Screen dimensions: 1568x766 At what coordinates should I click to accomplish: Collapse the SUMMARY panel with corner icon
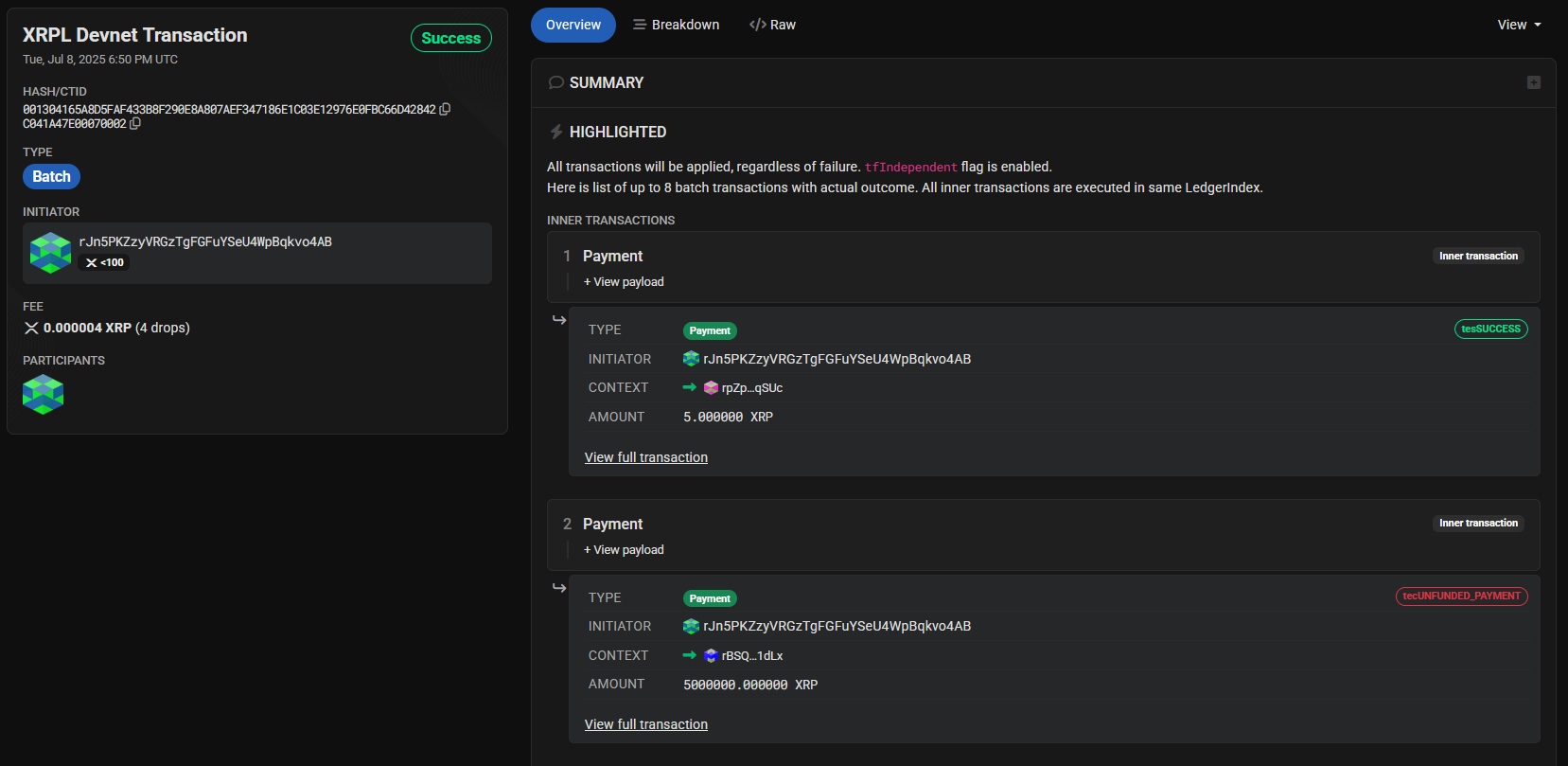1534,82
